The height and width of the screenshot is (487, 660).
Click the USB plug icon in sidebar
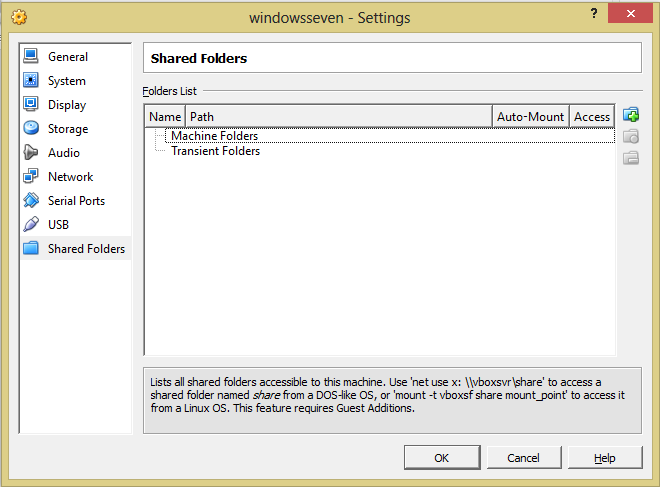(31, 224)
